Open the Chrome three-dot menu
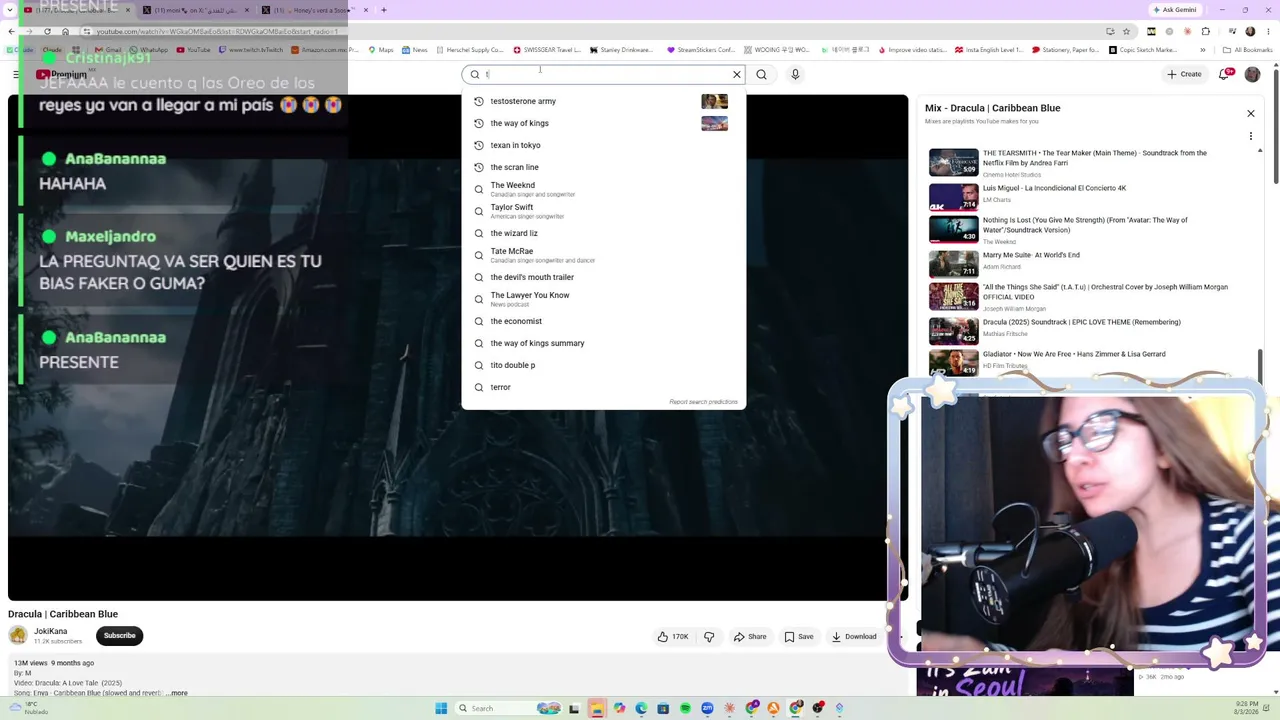The width and height of the screenshot is (1280, 720). pos(1268,31)
